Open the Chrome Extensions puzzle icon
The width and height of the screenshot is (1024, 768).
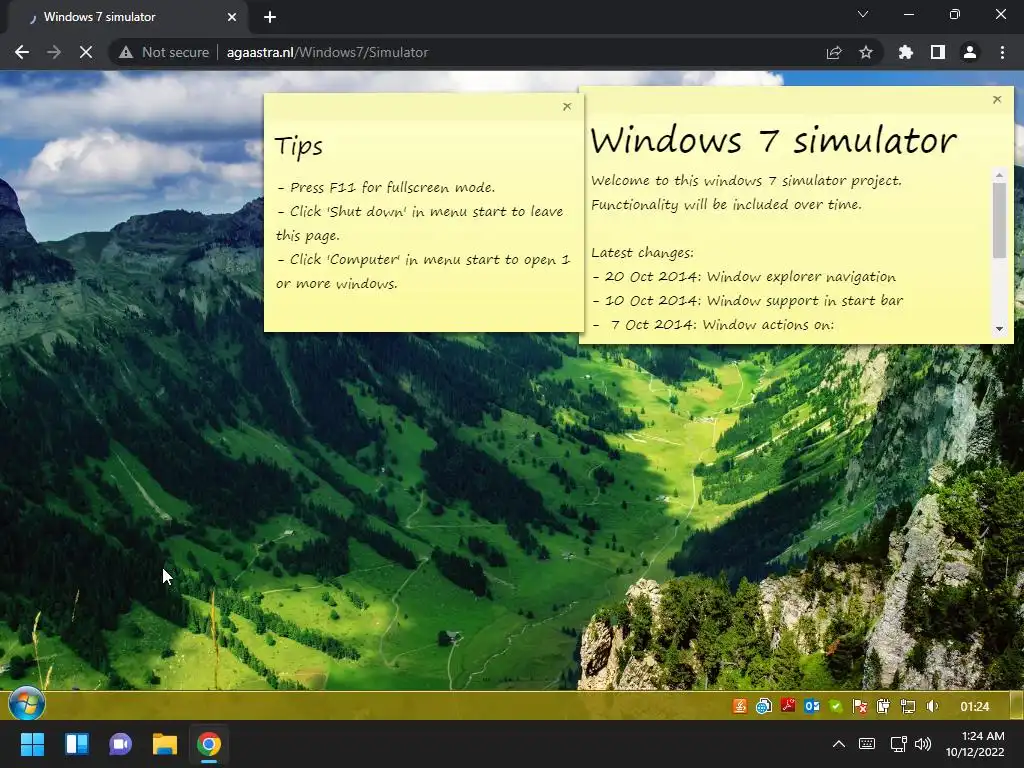click(906, 52)
